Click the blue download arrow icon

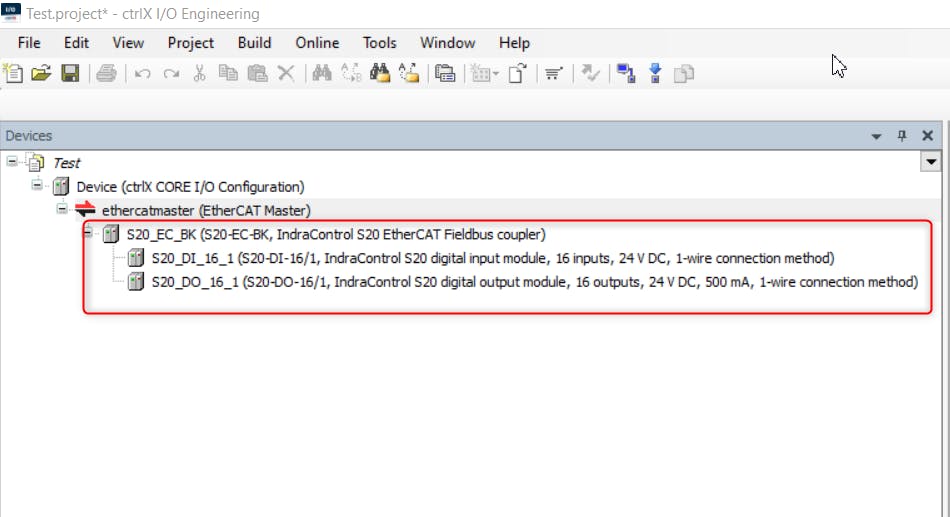[x=655, y=74]
